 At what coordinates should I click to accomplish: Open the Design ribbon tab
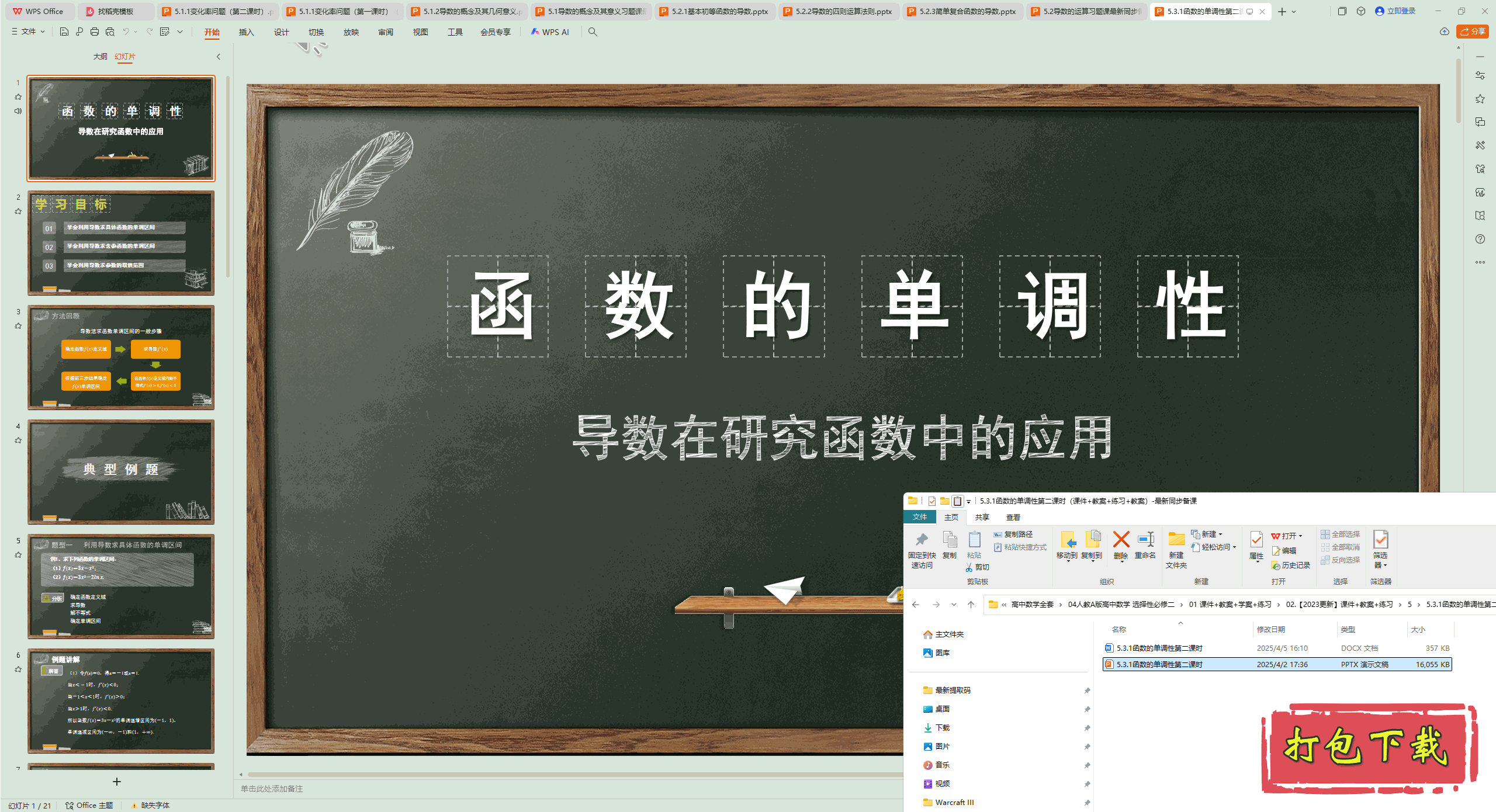pos(281,32)
